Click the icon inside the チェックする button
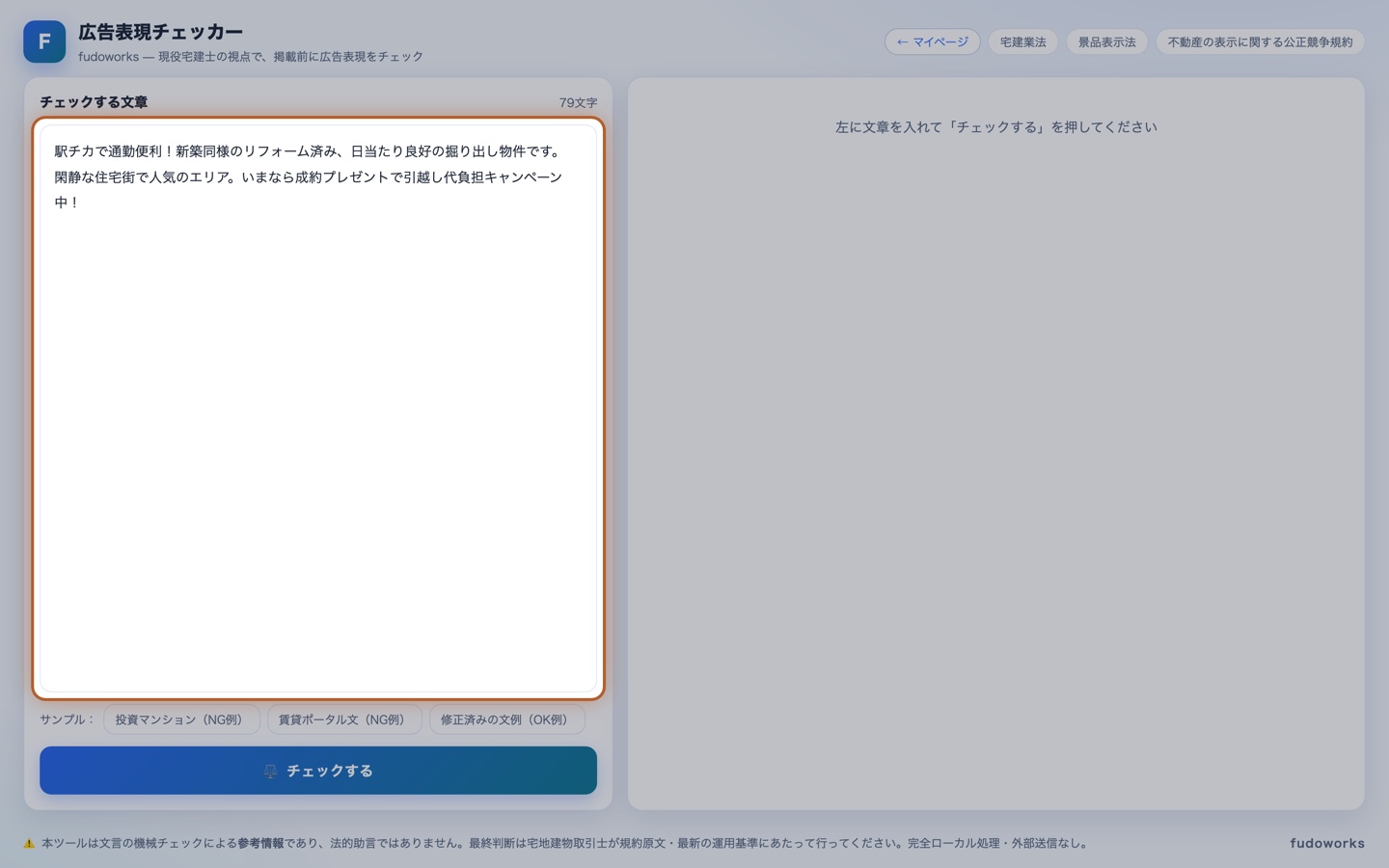The image size is (1389, 868). (270, 771)
